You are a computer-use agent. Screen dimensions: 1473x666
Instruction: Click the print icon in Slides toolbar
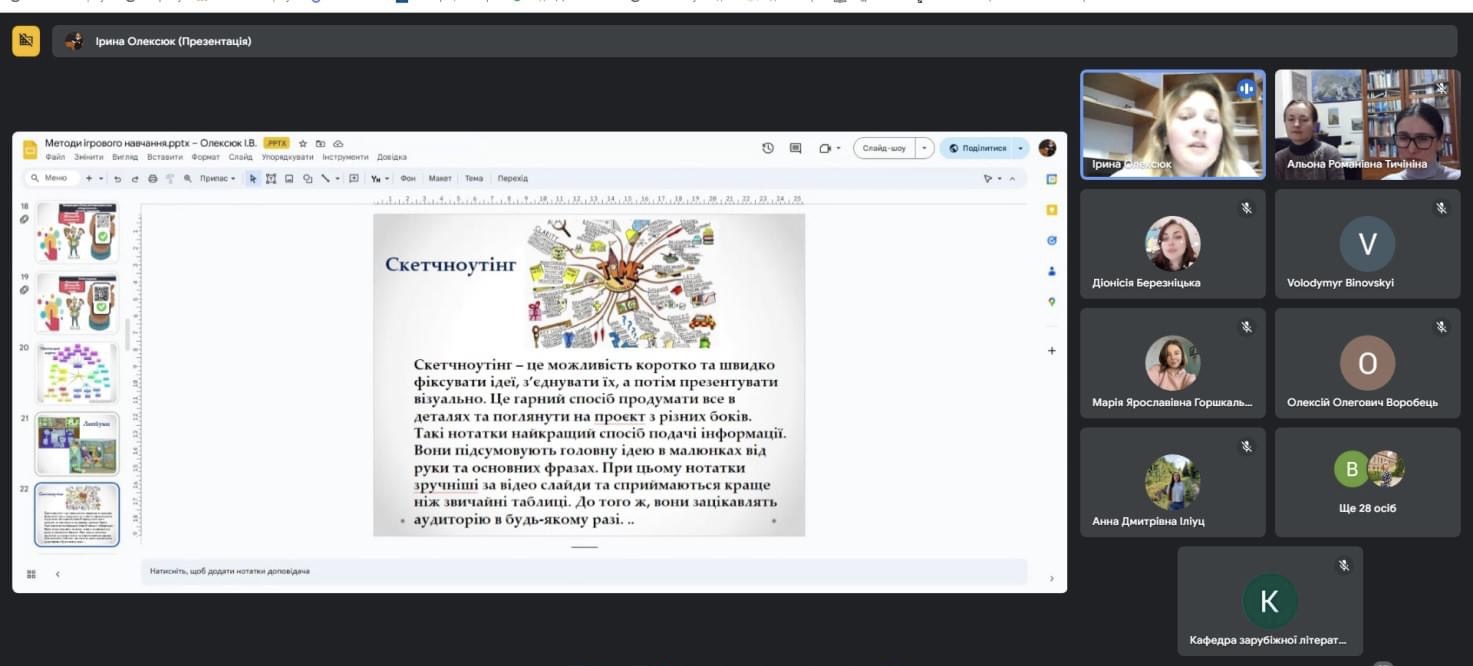click(153, 179)
